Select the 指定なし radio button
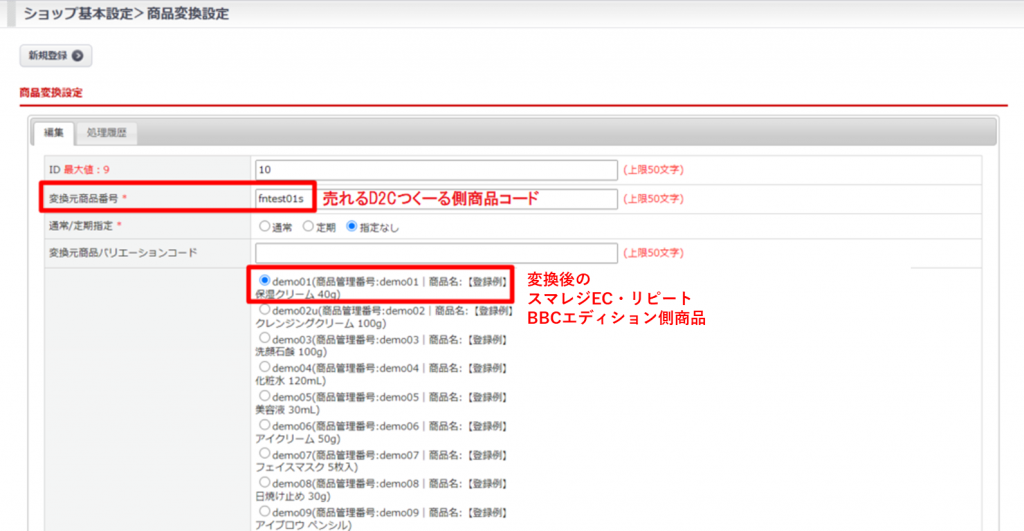Viewport: 1024px width, 531px height. pyautogui.click(x=352, y=227)
